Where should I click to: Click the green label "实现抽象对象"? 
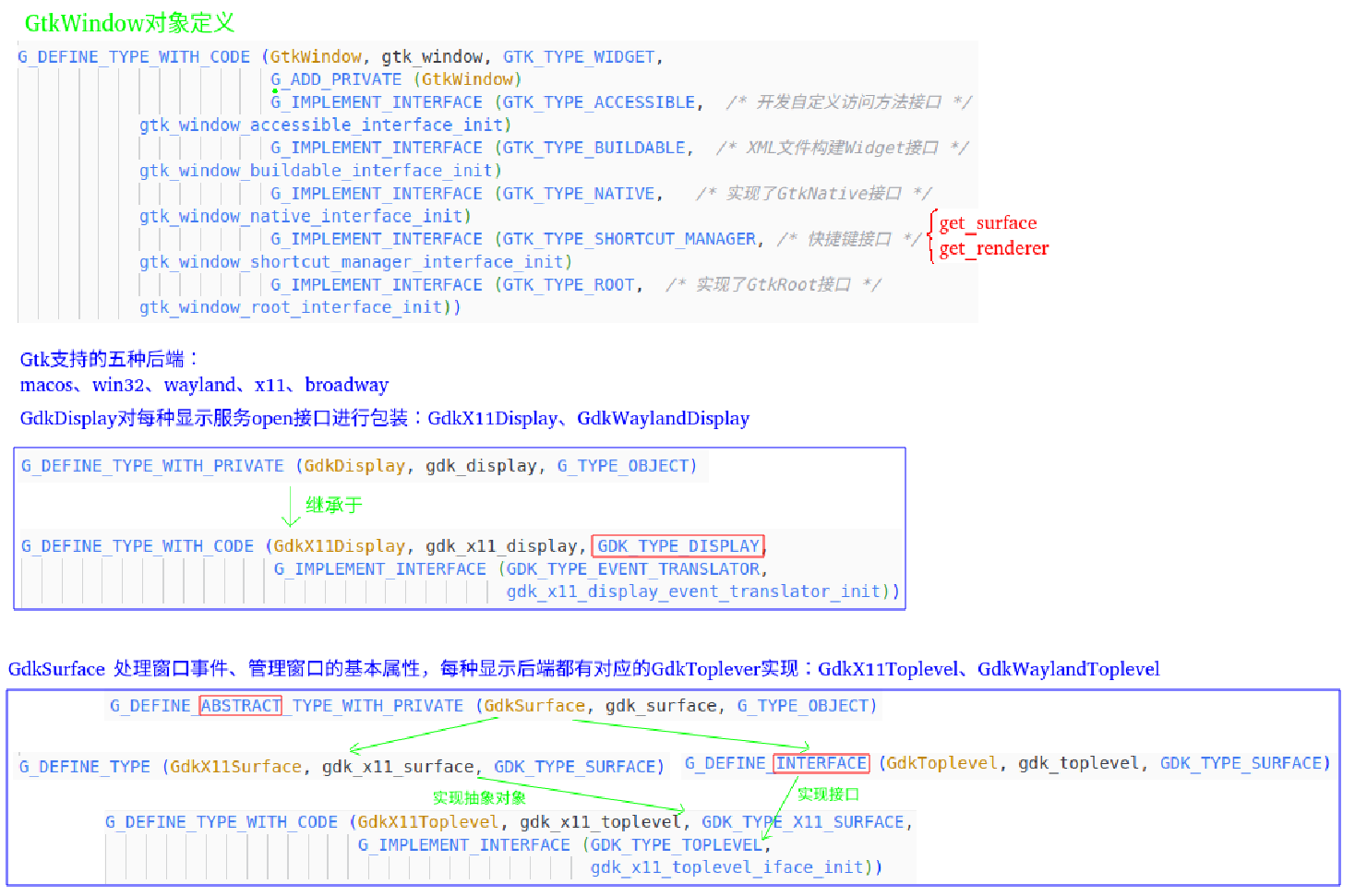pyautogui.click(x=479, y=798)
